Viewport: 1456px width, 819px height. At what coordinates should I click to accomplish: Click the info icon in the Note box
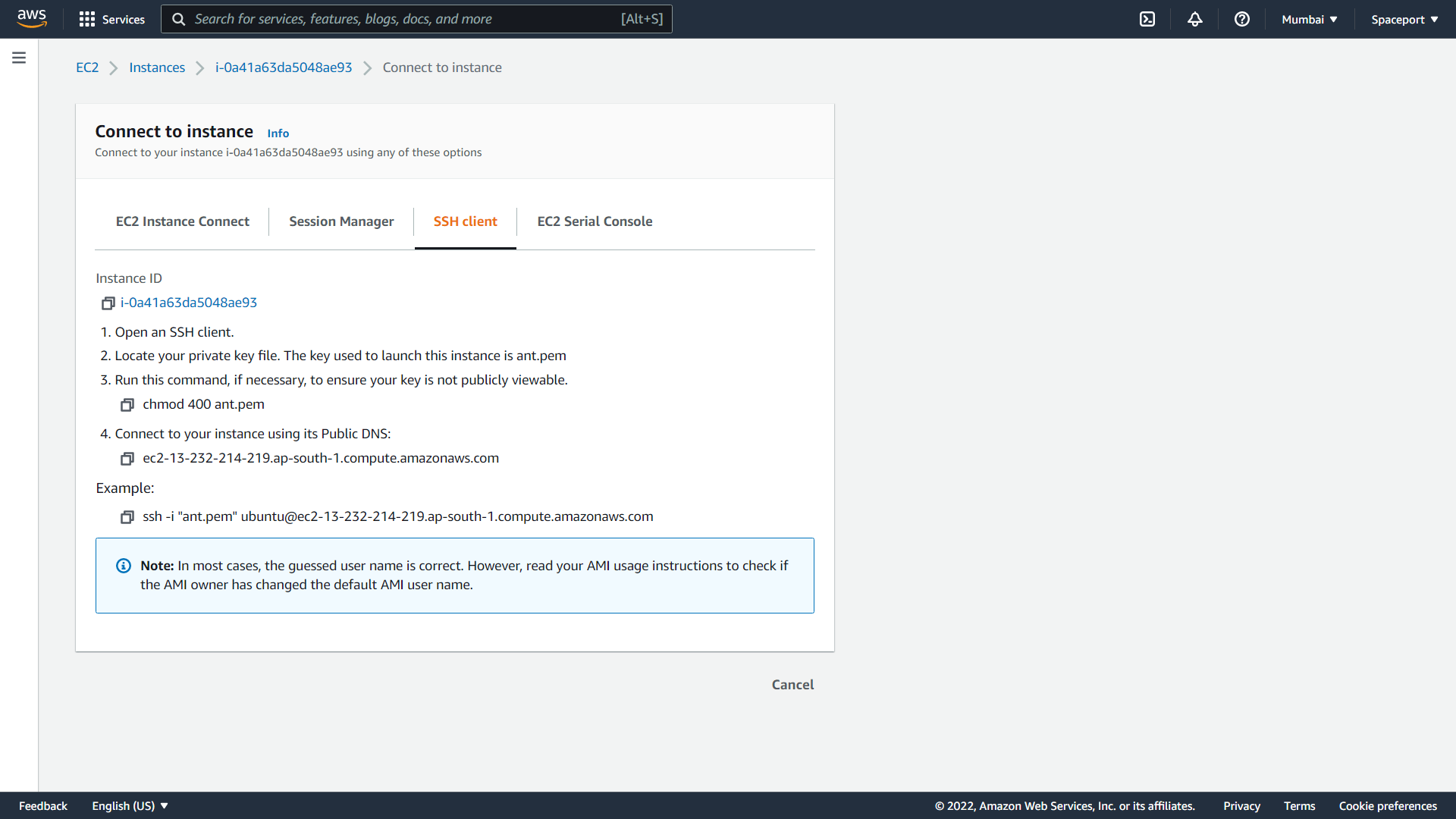coord(123,566)
